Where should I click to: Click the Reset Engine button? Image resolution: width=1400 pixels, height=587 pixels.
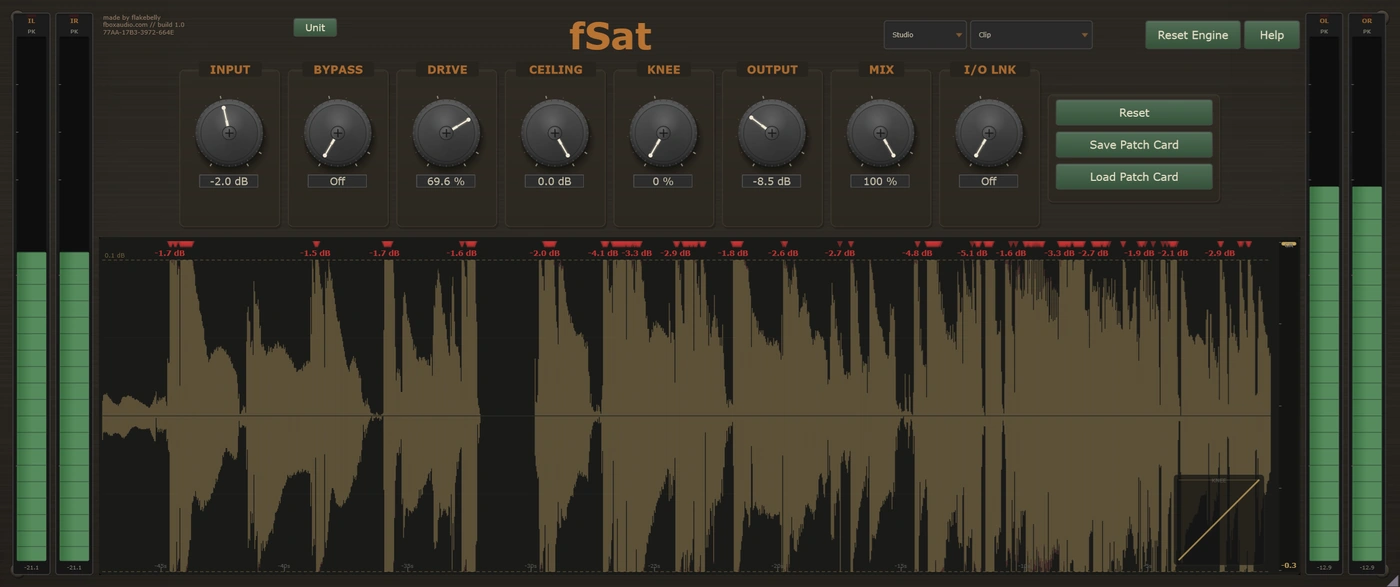coord(1193,35)
